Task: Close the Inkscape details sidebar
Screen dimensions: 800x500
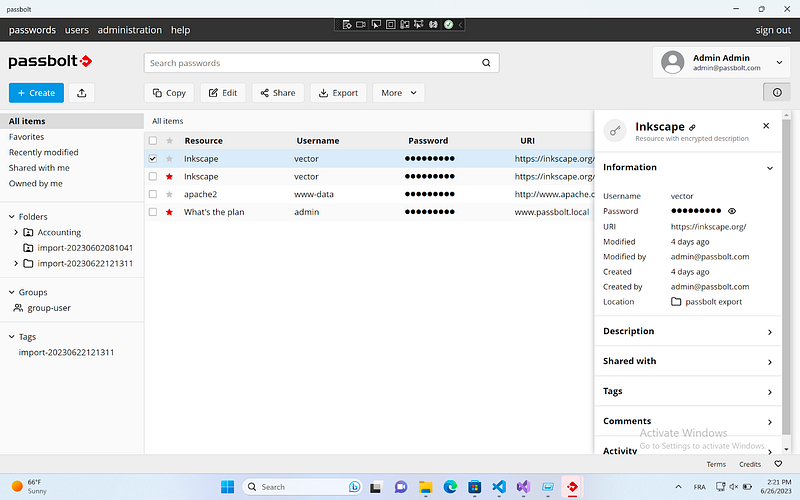Action: 766,126
